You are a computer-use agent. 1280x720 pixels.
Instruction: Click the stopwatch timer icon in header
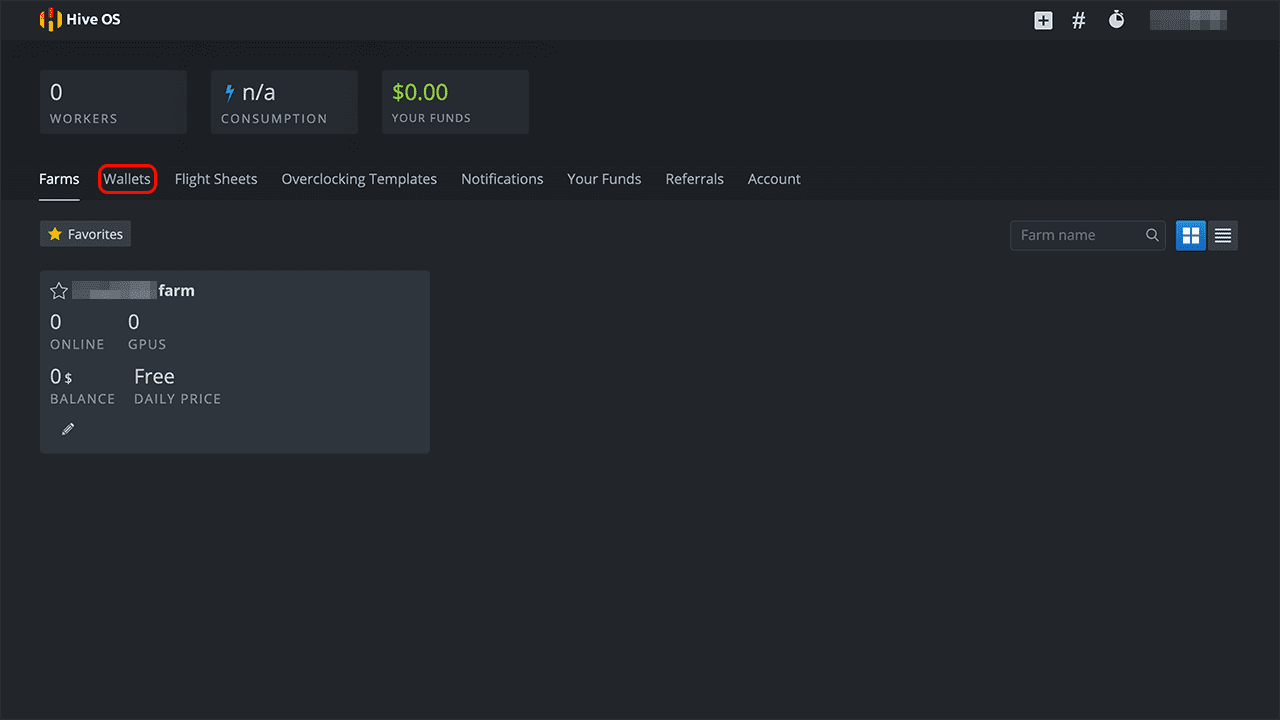[x=1116, y=20]
